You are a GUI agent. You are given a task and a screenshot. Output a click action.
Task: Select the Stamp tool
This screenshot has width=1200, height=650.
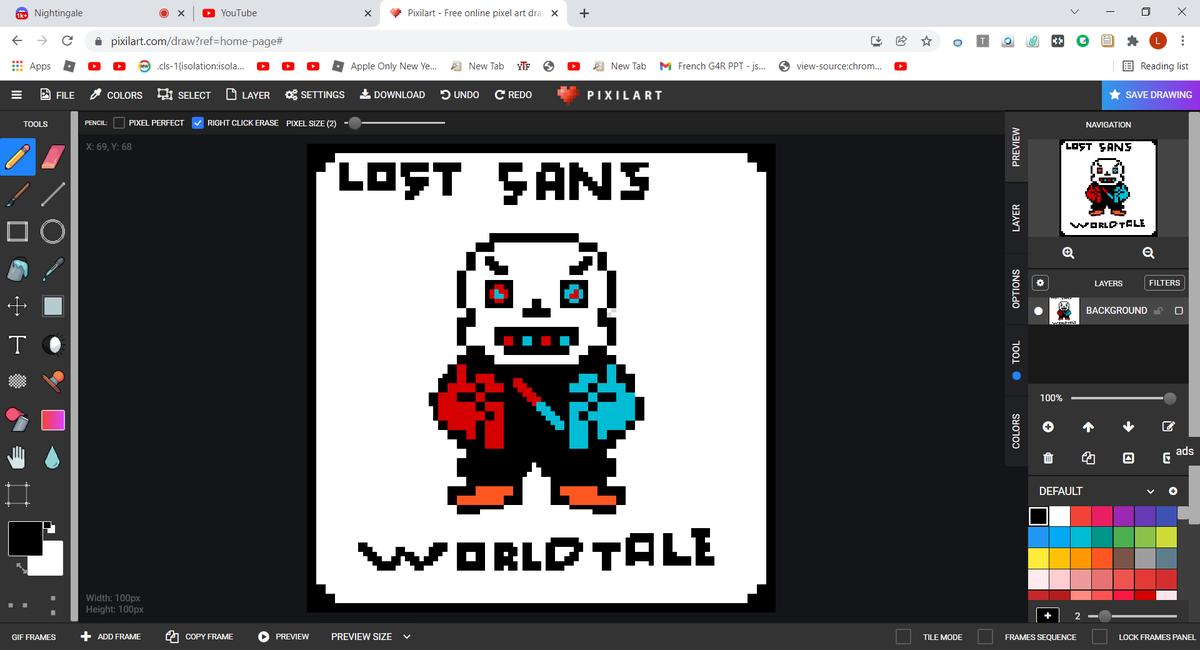(x=54, y=381)
